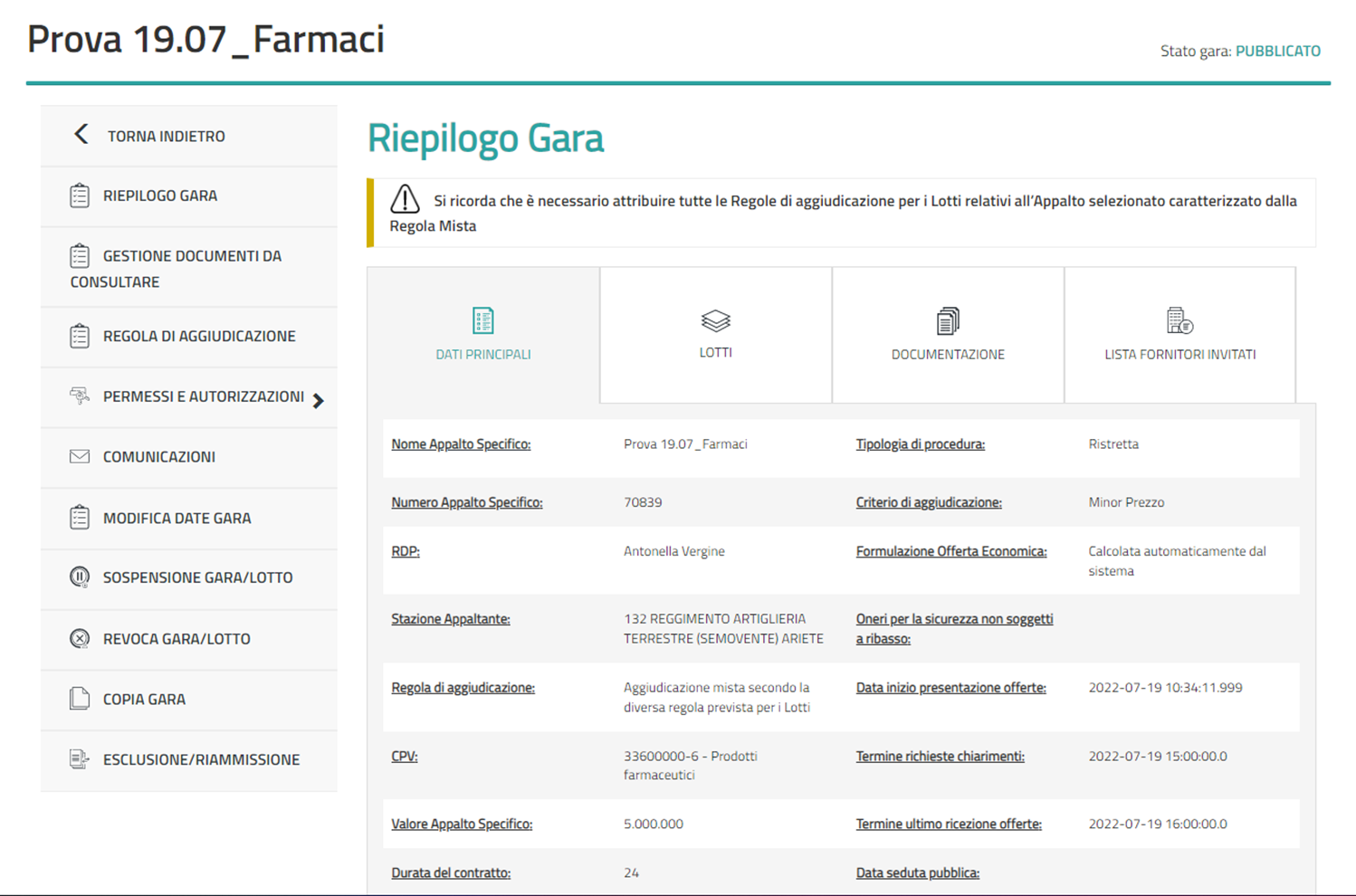This screenshot has width=1356, height=896.
Task: Click the Criterio di aggiudicazione label link
Action: 929,502
